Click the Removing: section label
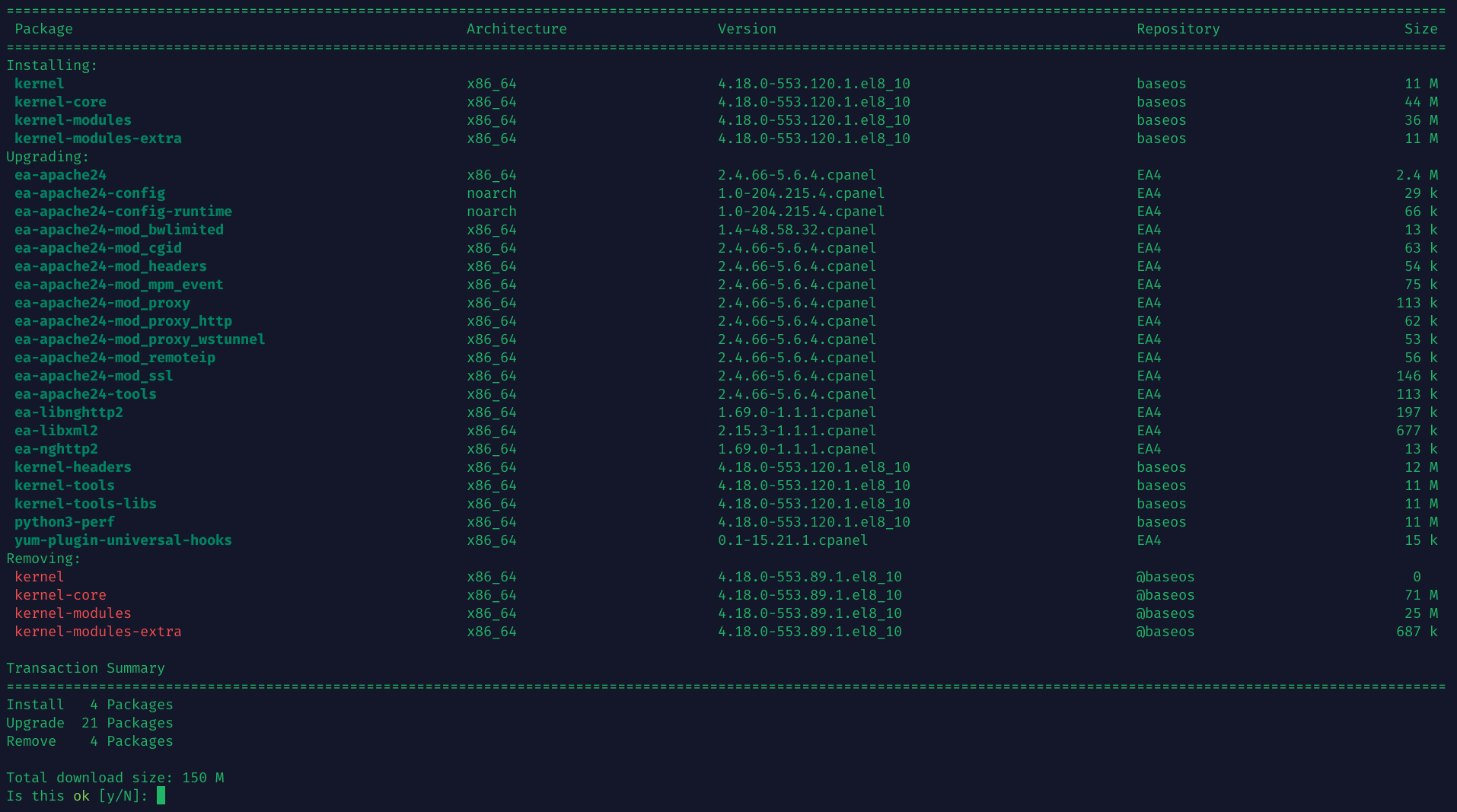Viewport: 1457px width, 812px height. pos(43,559)
